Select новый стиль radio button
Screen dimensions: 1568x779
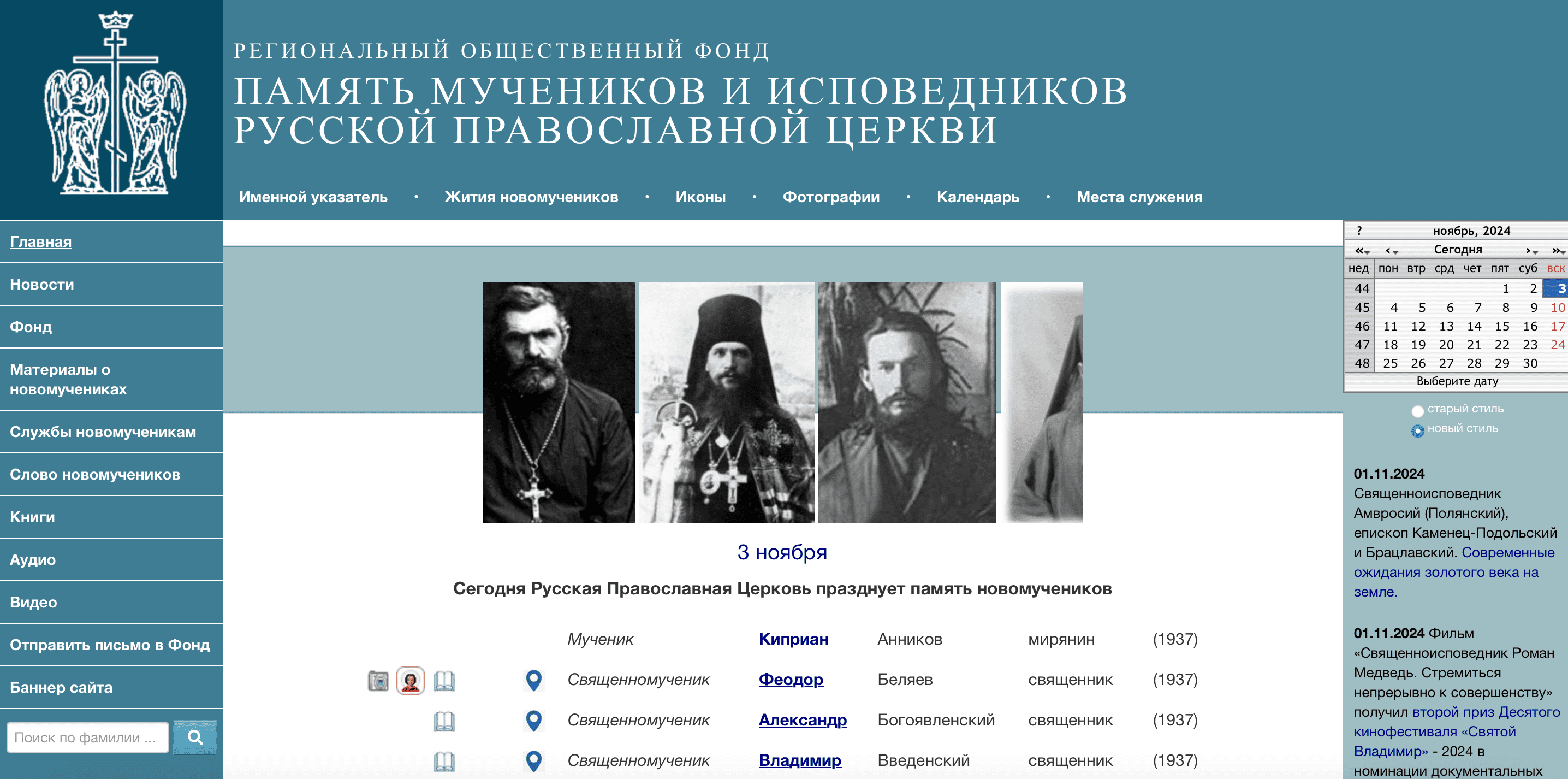click(1418, 430)
